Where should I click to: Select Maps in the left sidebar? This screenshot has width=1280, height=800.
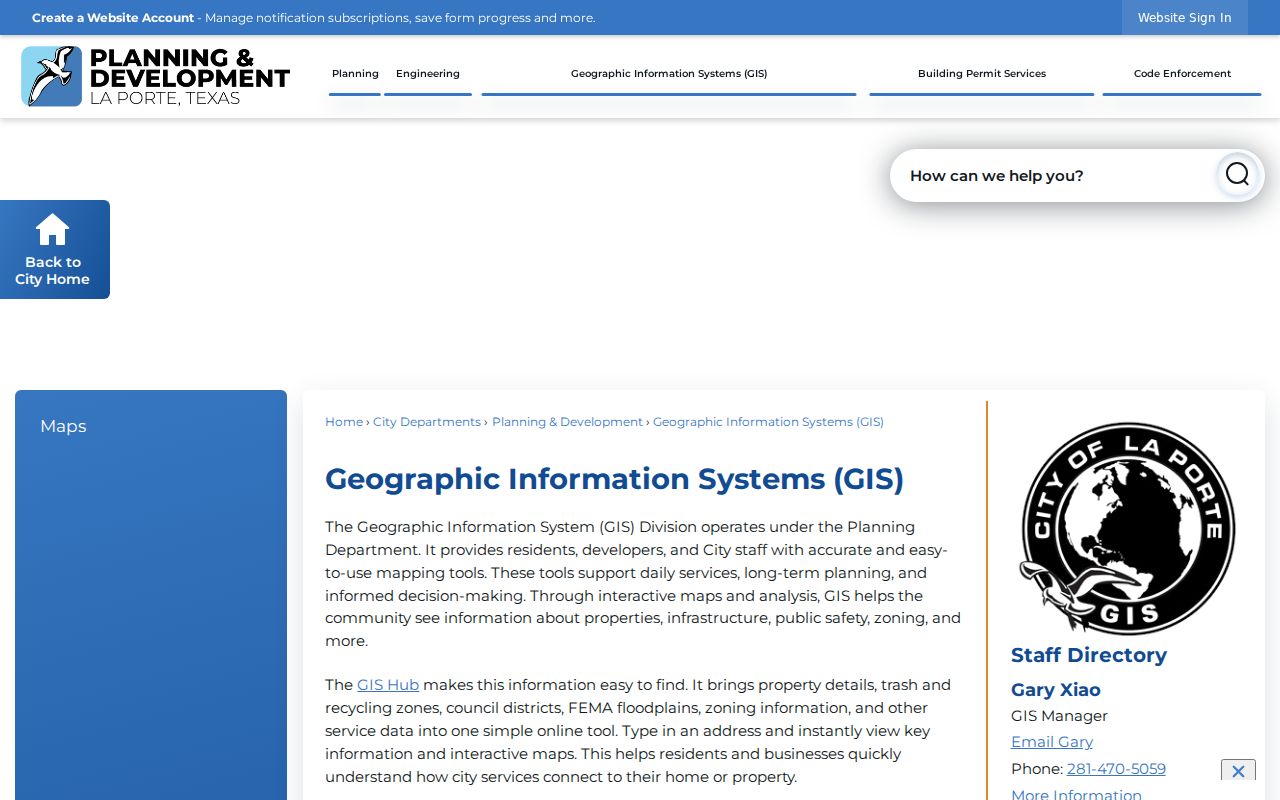63,426
